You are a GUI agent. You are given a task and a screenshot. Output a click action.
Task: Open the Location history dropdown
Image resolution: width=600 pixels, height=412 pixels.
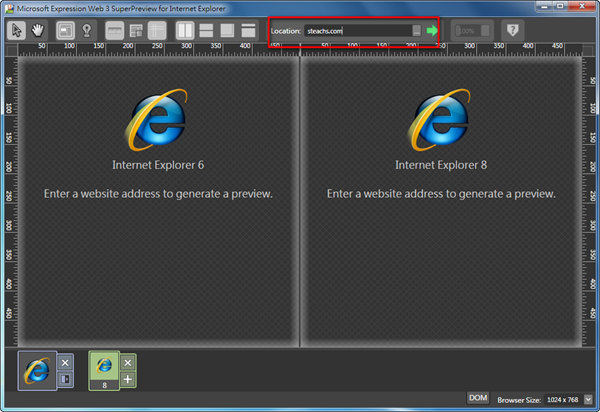(417, 31)
